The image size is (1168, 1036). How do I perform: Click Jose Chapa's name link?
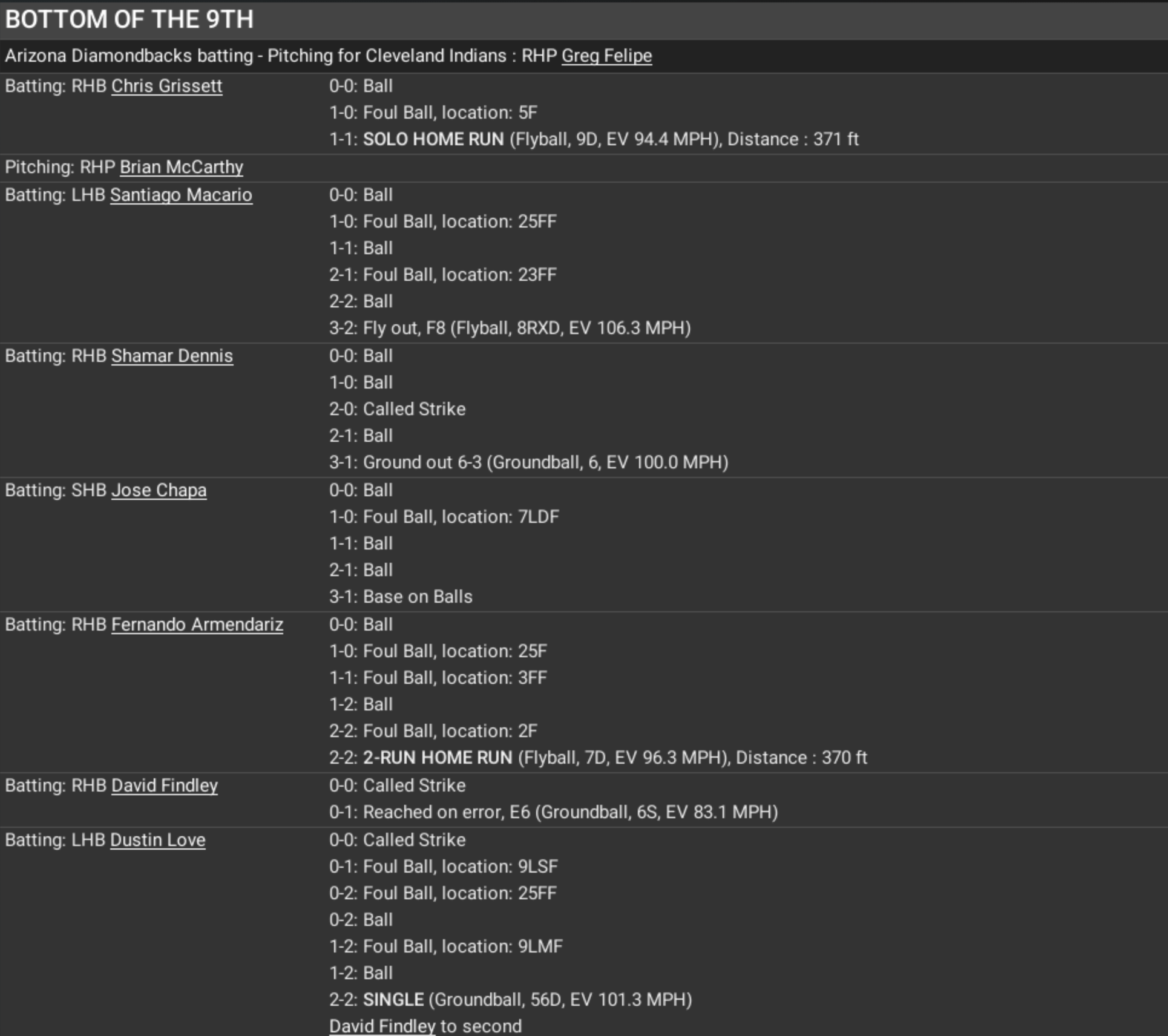point(159,490)
